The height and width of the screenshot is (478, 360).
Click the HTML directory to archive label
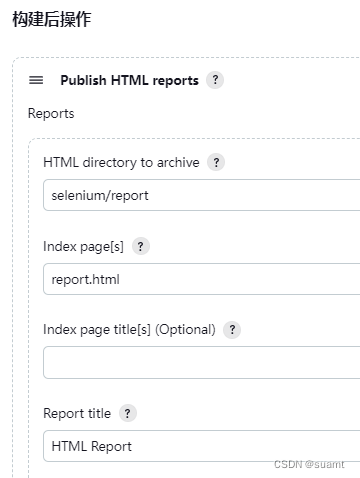click(121, 162)
